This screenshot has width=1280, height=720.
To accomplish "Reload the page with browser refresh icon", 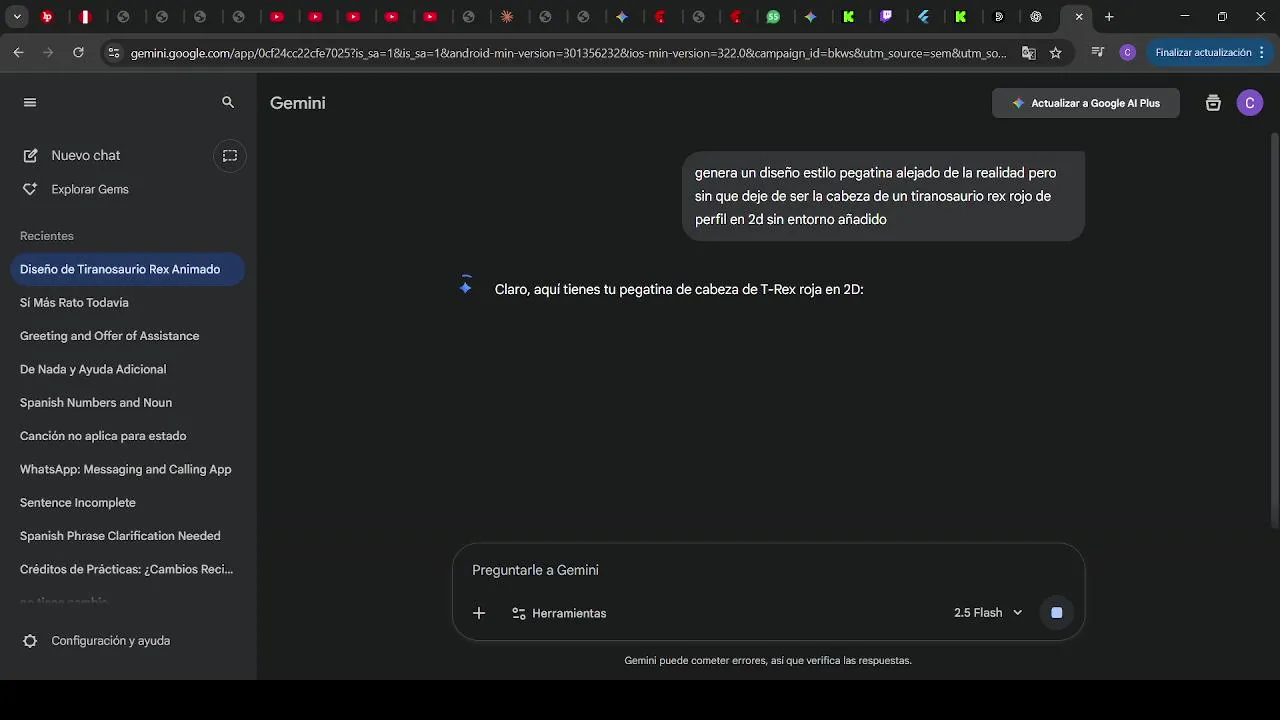I will pos(78,53).
